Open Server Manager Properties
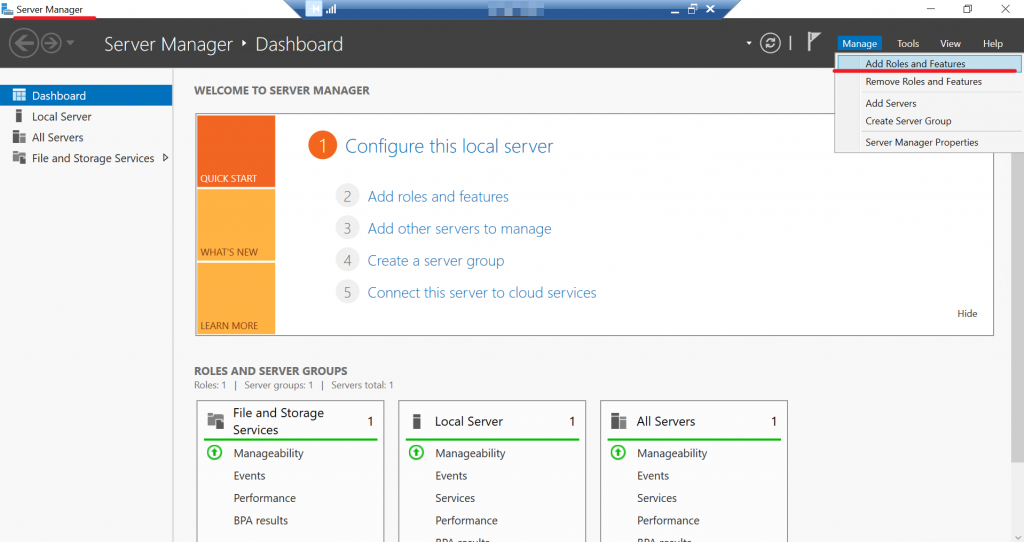This screenshot has width=1024, height=542. pos(929,142)
